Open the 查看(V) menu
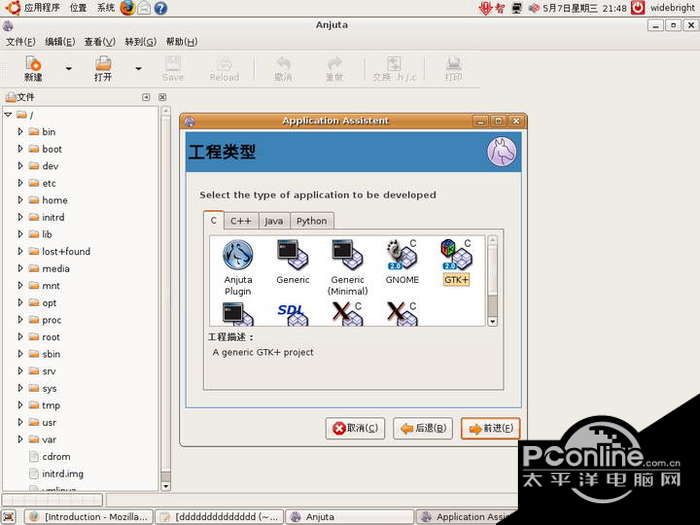The image size is (700, 525). tap(100, 42)
